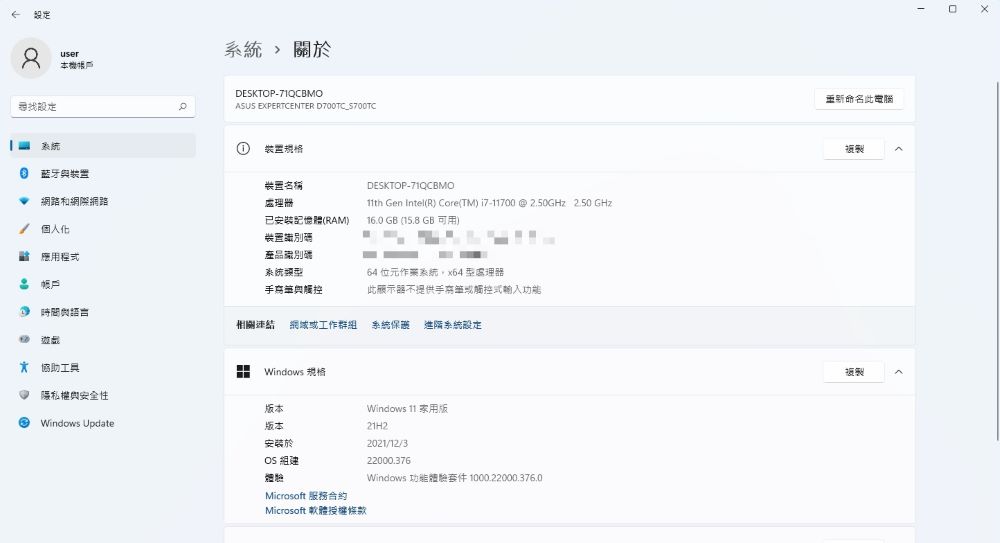Select the 系統 monitor icon in sidebar

tap(24, 146)
